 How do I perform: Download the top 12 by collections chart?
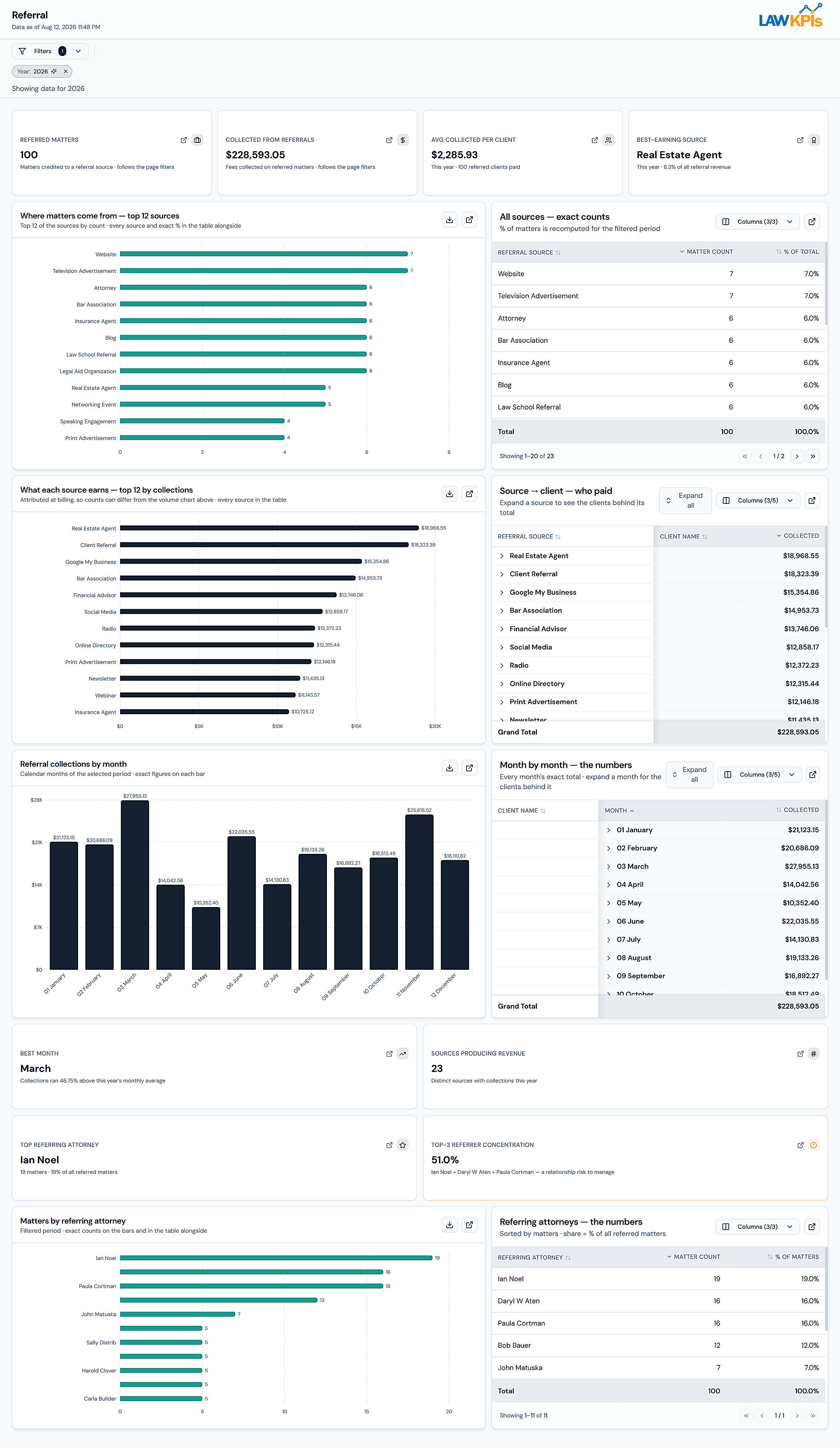tap(450, 494)
